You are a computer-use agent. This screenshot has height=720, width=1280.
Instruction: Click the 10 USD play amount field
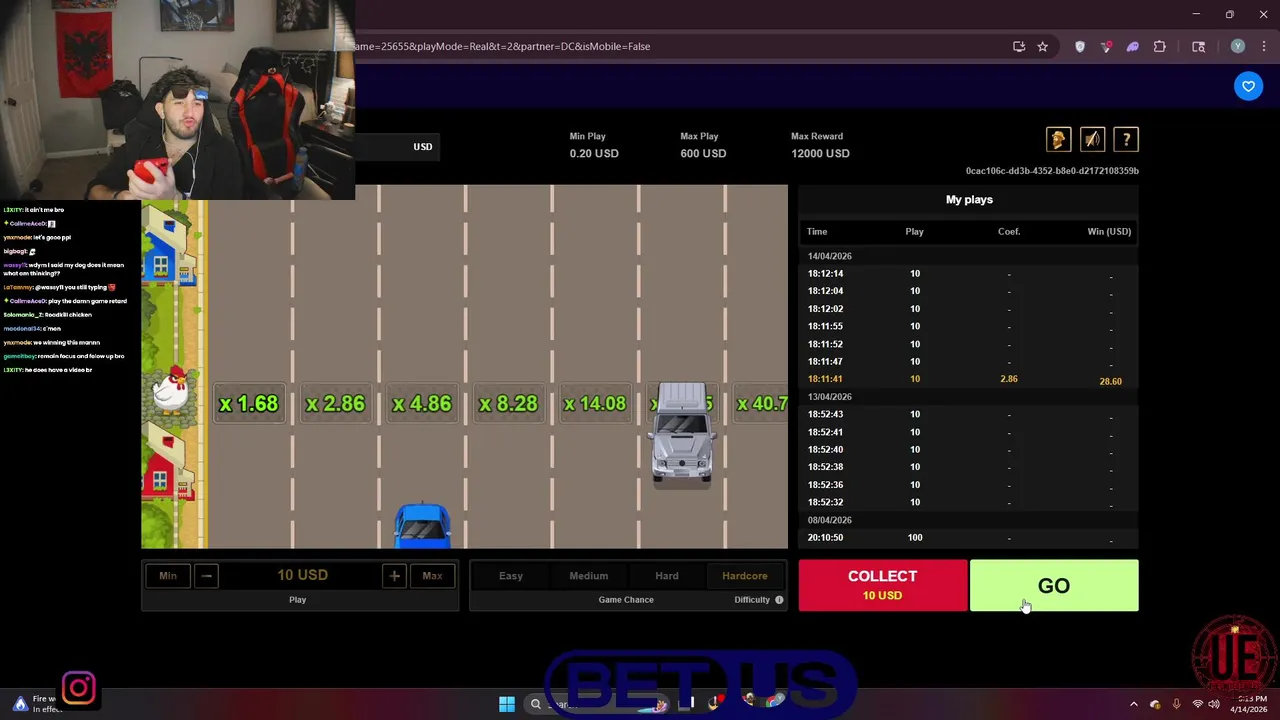coord(301,575)
